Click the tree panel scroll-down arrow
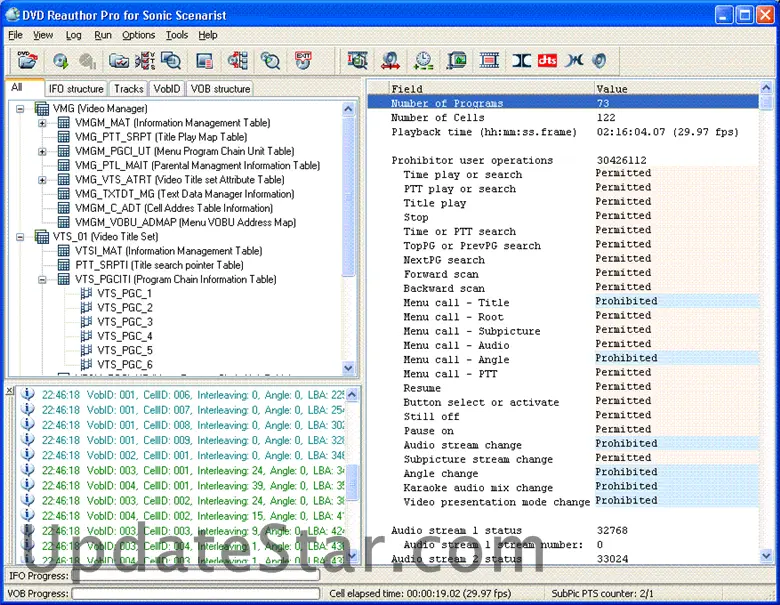Image resolution: width=780 pixels, height=605 pixels. tap(348, 368)
